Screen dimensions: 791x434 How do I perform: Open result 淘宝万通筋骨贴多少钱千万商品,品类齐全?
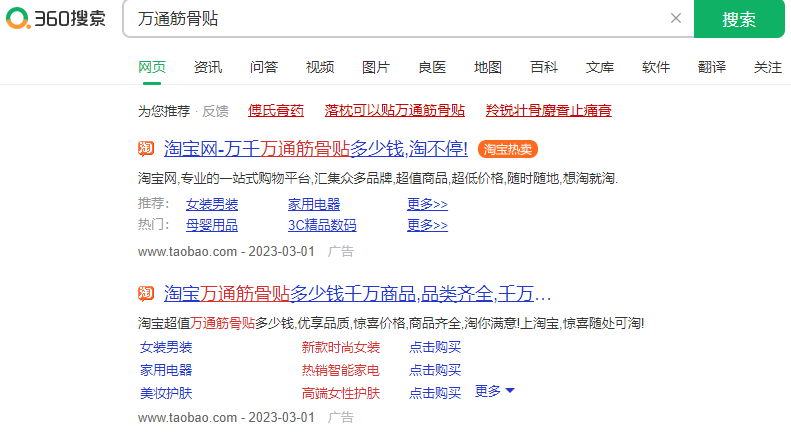pos(357,294)
